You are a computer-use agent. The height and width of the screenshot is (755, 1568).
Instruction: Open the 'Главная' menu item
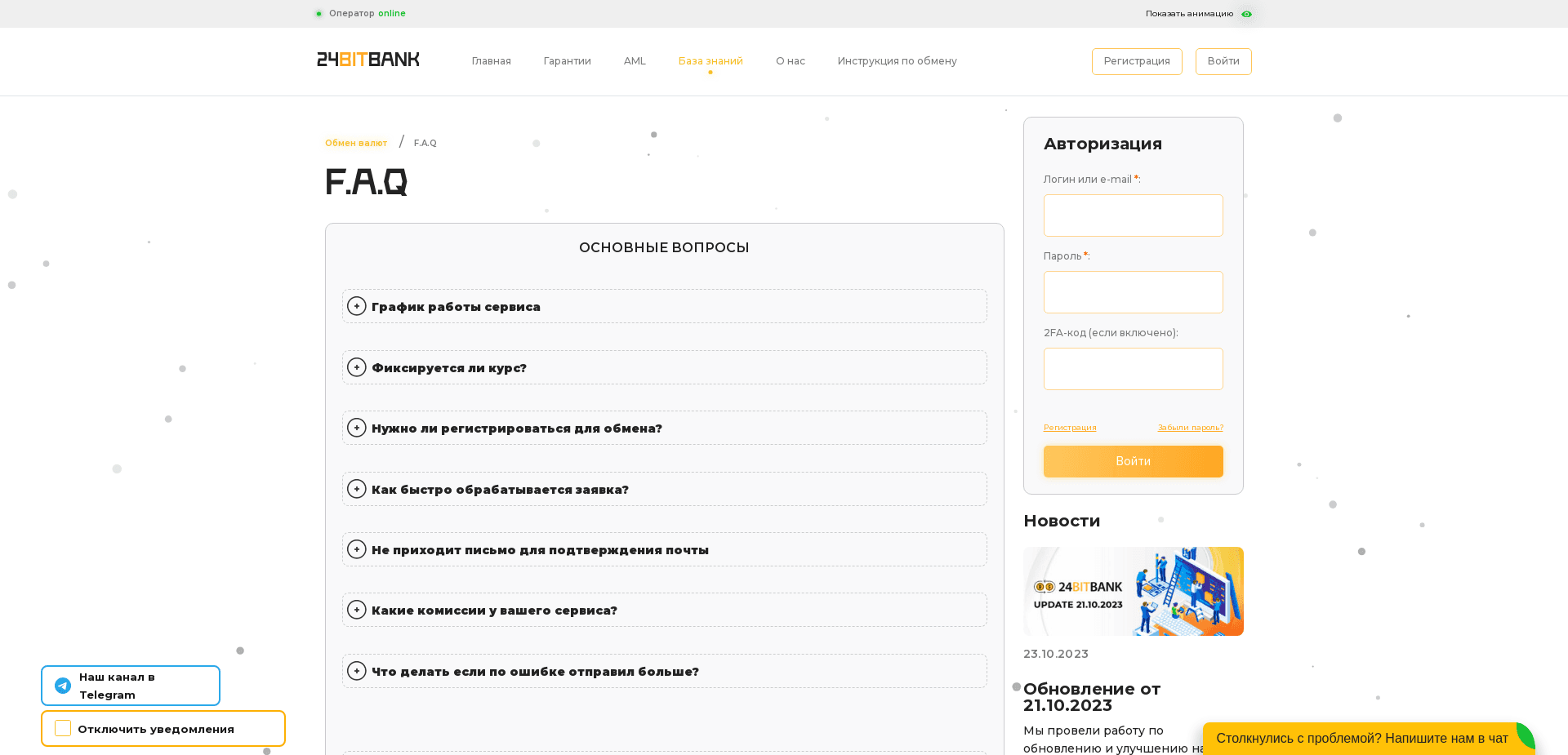(491, 61)
